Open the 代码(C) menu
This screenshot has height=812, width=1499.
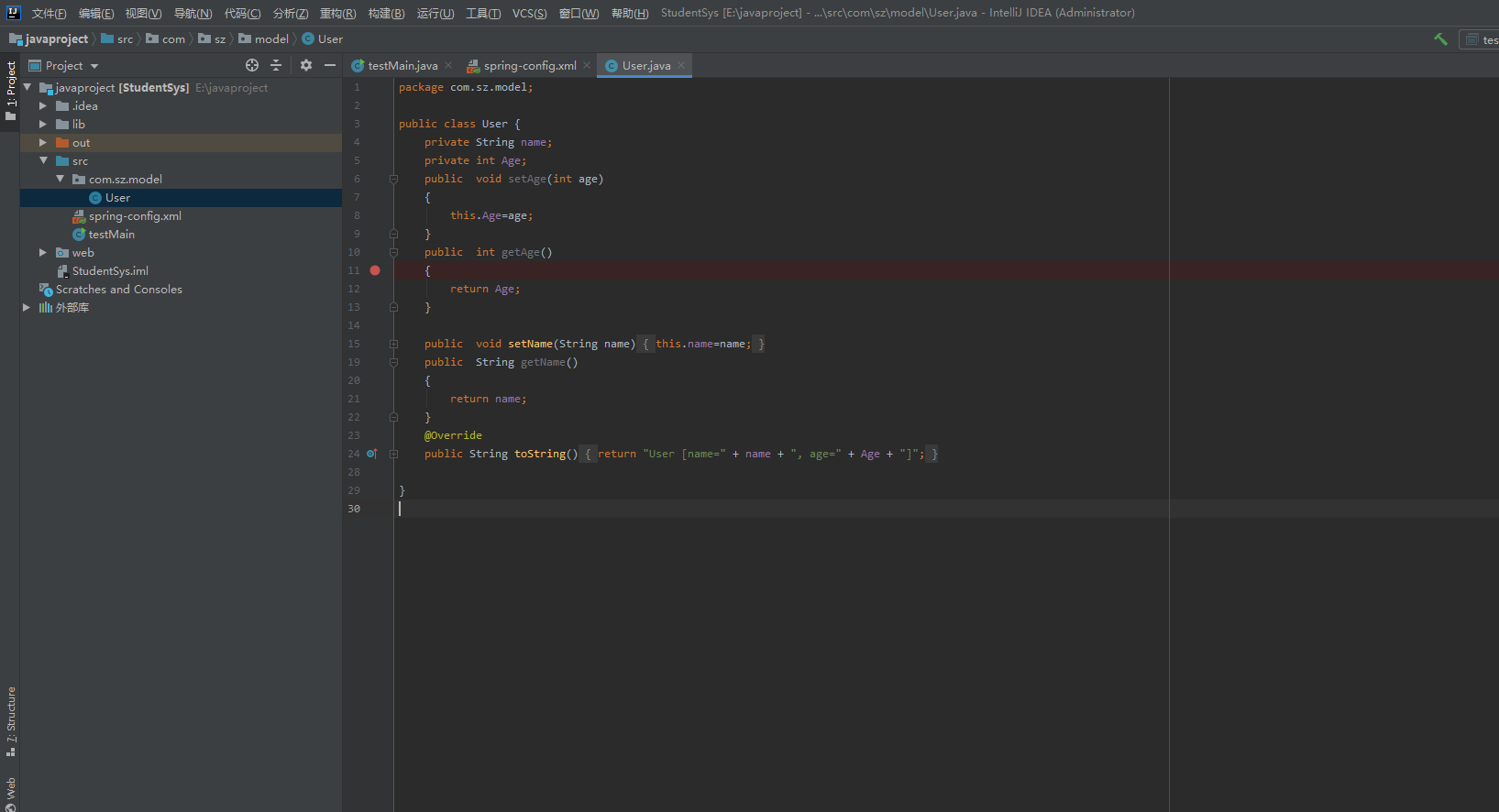[242, 13]
